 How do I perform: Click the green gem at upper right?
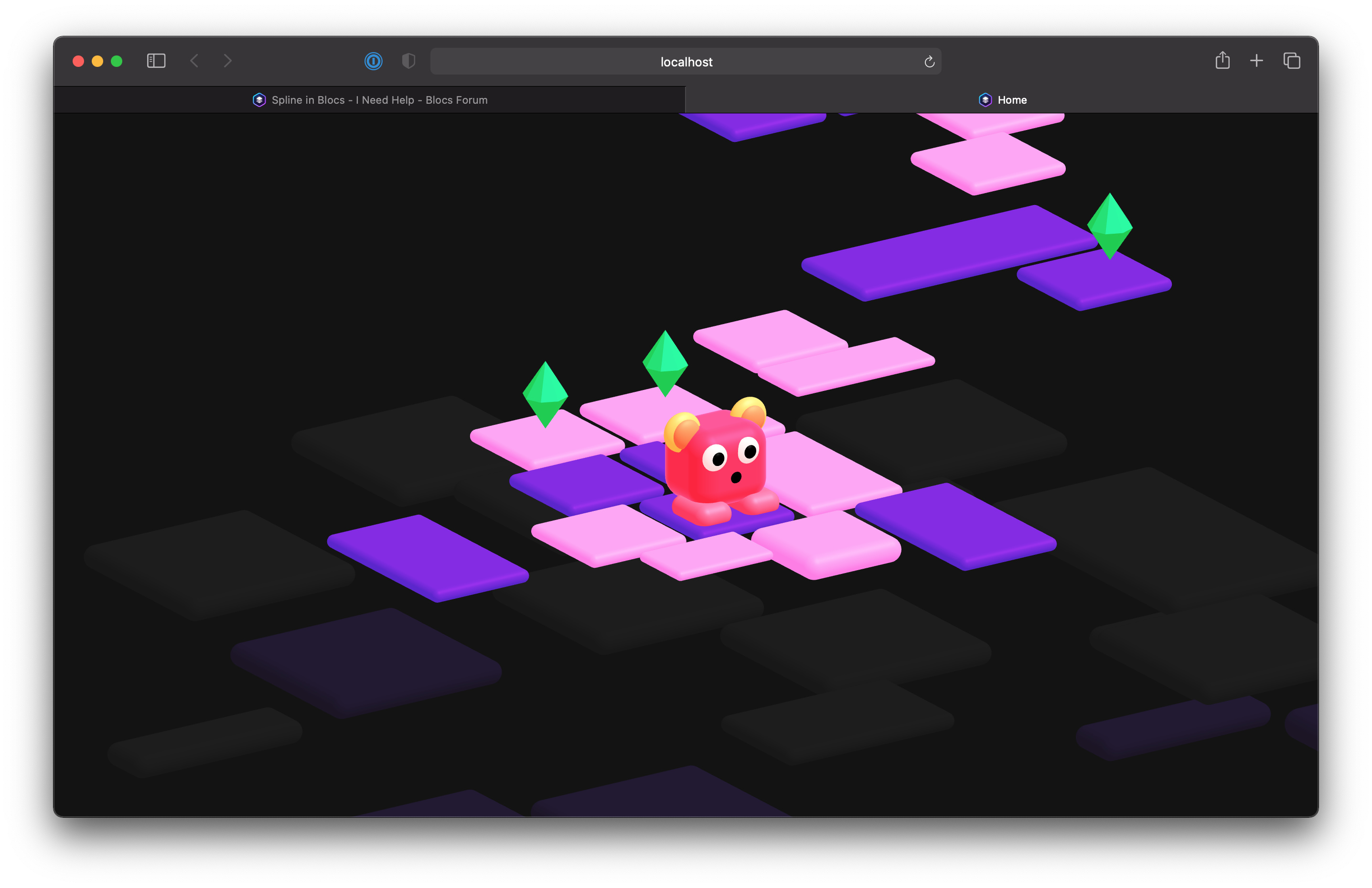point(1109,226)
